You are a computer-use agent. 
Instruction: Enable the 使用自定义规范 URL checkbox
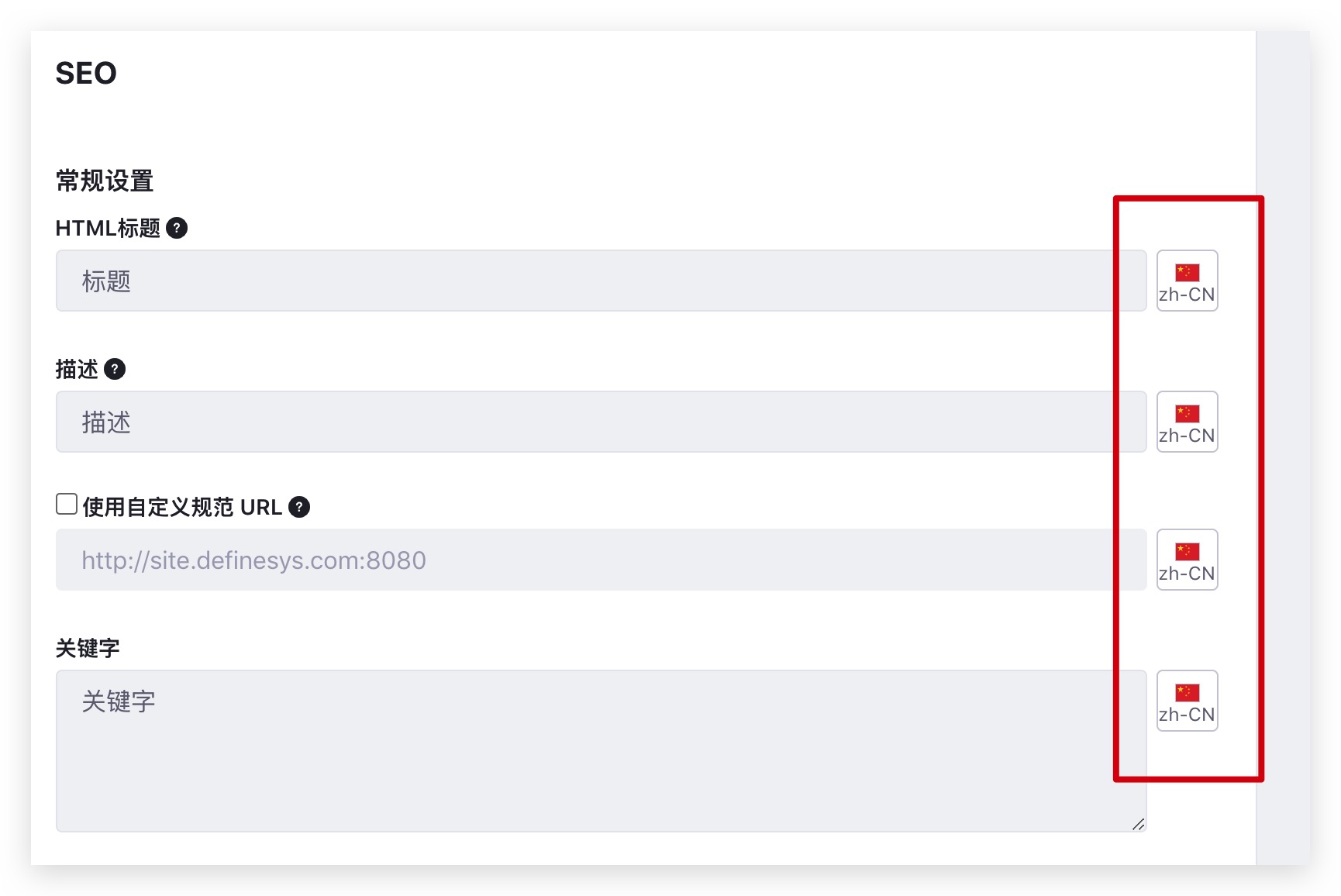point(67,504)
